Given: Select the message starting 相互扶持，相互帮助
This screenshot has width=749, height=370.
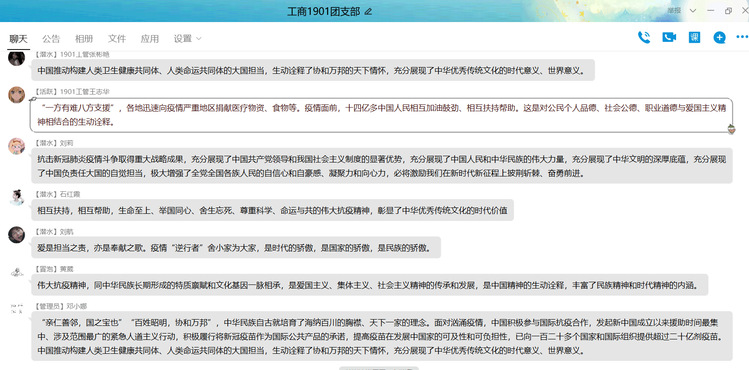Looking at the screenshot, I should 272,210.
